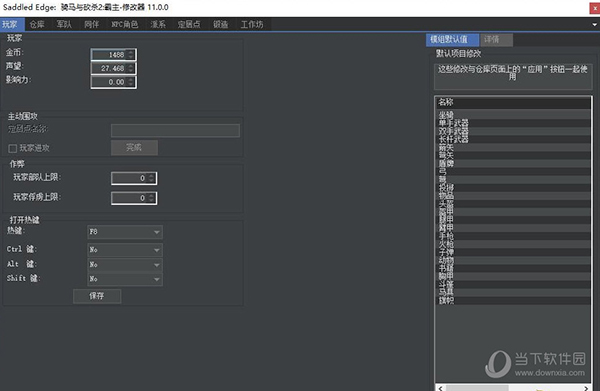Decrease 玩家部队上限 with the down spinner
Viewport: 600px width, 391px height.
(152, 181)
